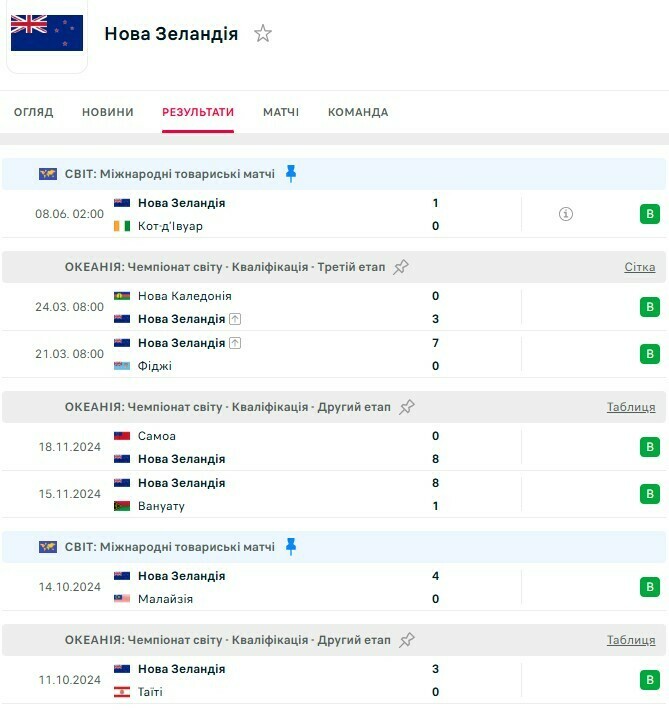Image resolution: width=669 pixels, height=714 pixels.
Task: Click win badge for Самоа match
Action: click(650, 447)
